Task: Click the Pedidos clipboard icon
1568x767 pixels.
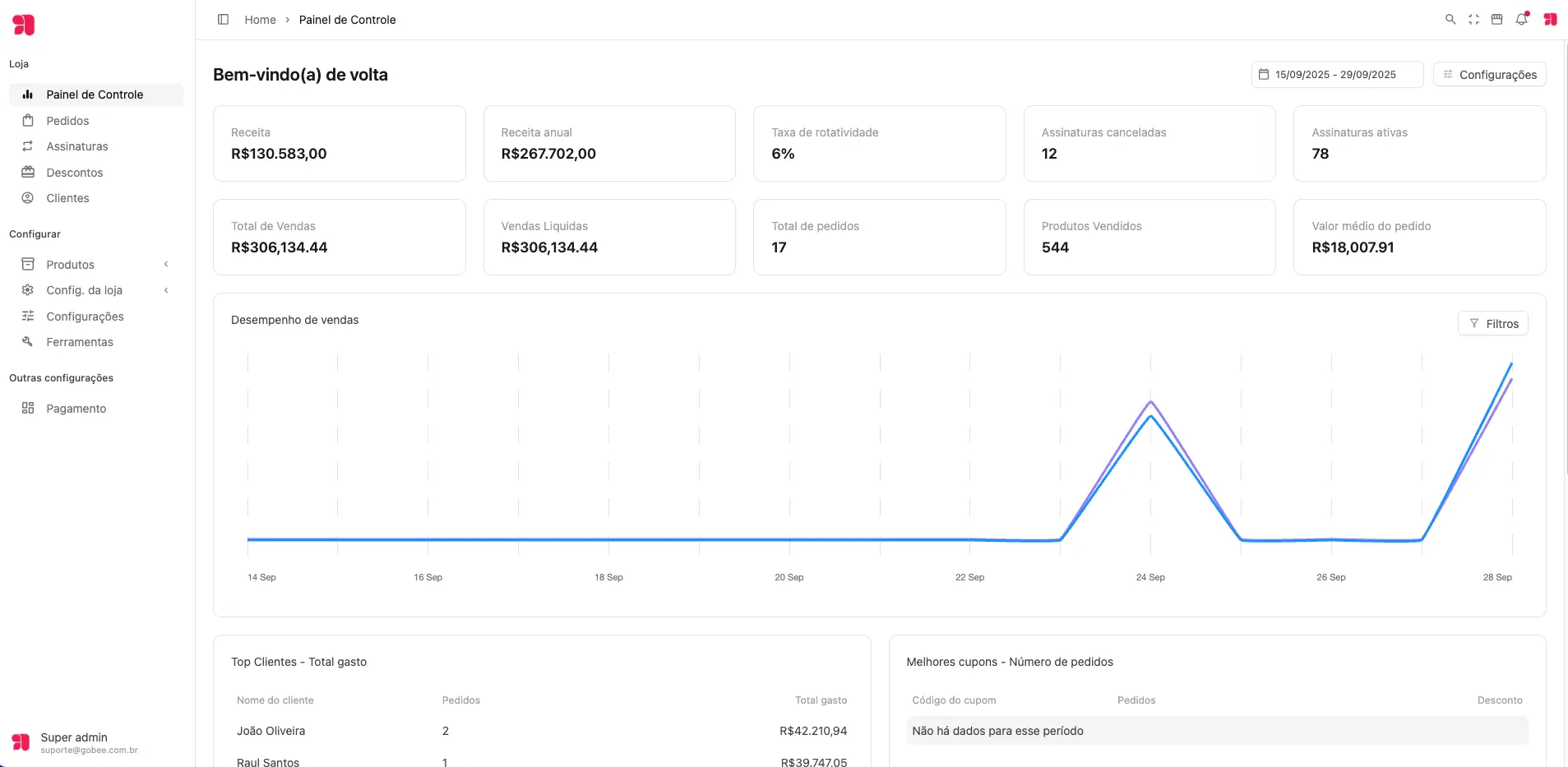Action: click(28, 121)
